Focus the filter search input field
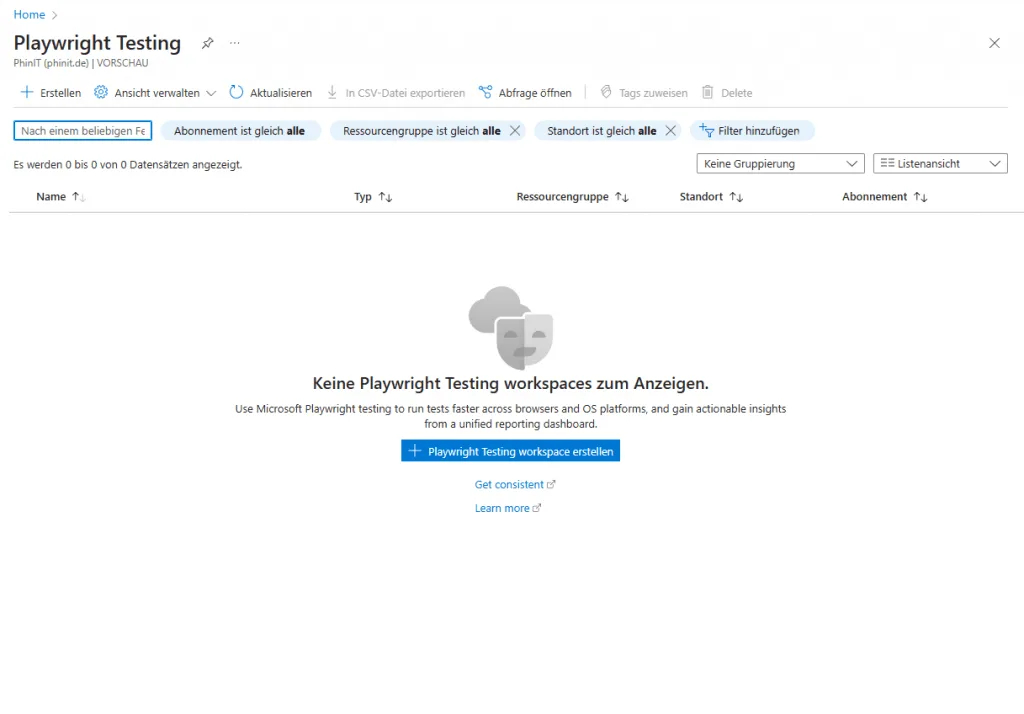This screenshot has width=1024, height=714. (83, 131)
